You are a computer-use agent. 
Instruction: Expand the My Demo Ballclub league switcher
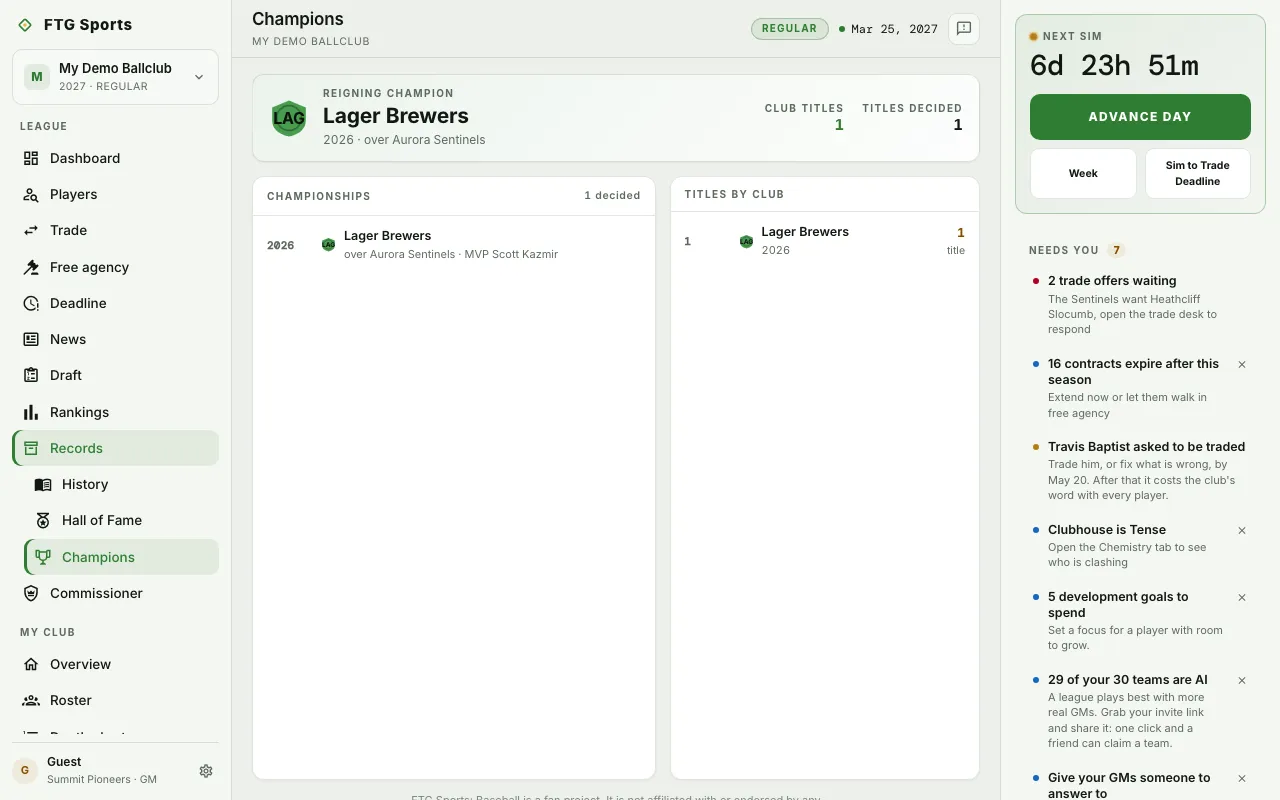115,77
